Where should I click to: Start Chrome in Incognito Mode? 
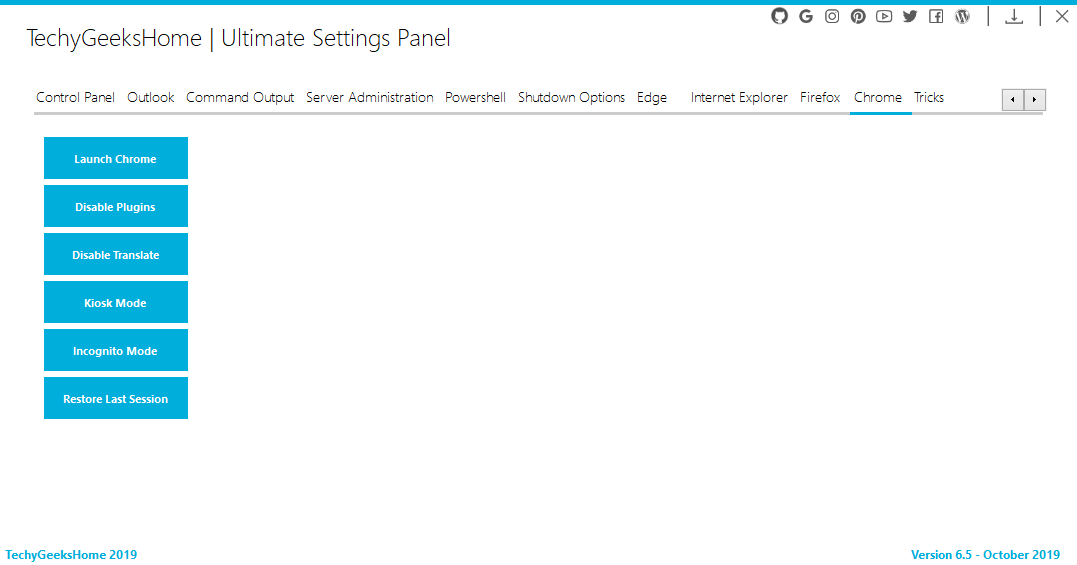click(115, 350)
